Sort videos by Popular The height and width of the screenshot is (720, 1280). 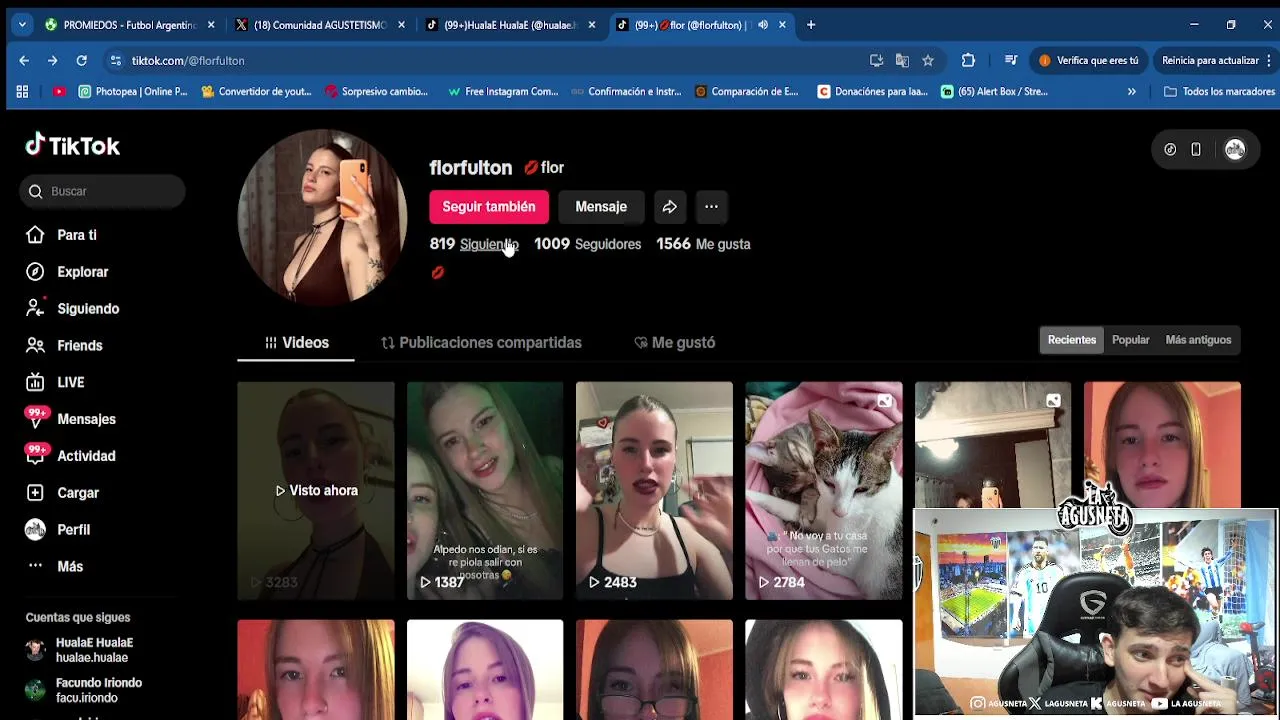(x=1131, y=340)
